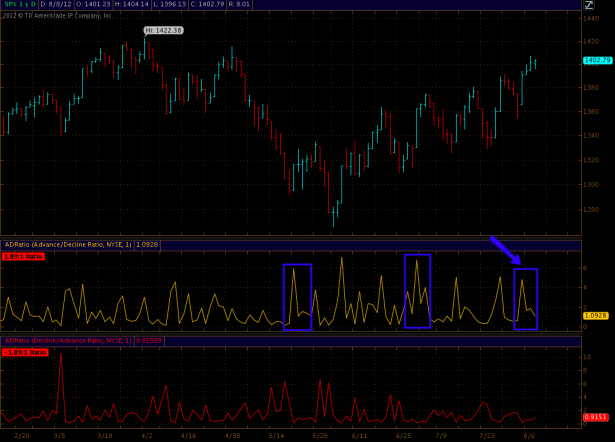Select the Advance/Decline Ratio study title
The image size is (615, 442).
point(68,245)
